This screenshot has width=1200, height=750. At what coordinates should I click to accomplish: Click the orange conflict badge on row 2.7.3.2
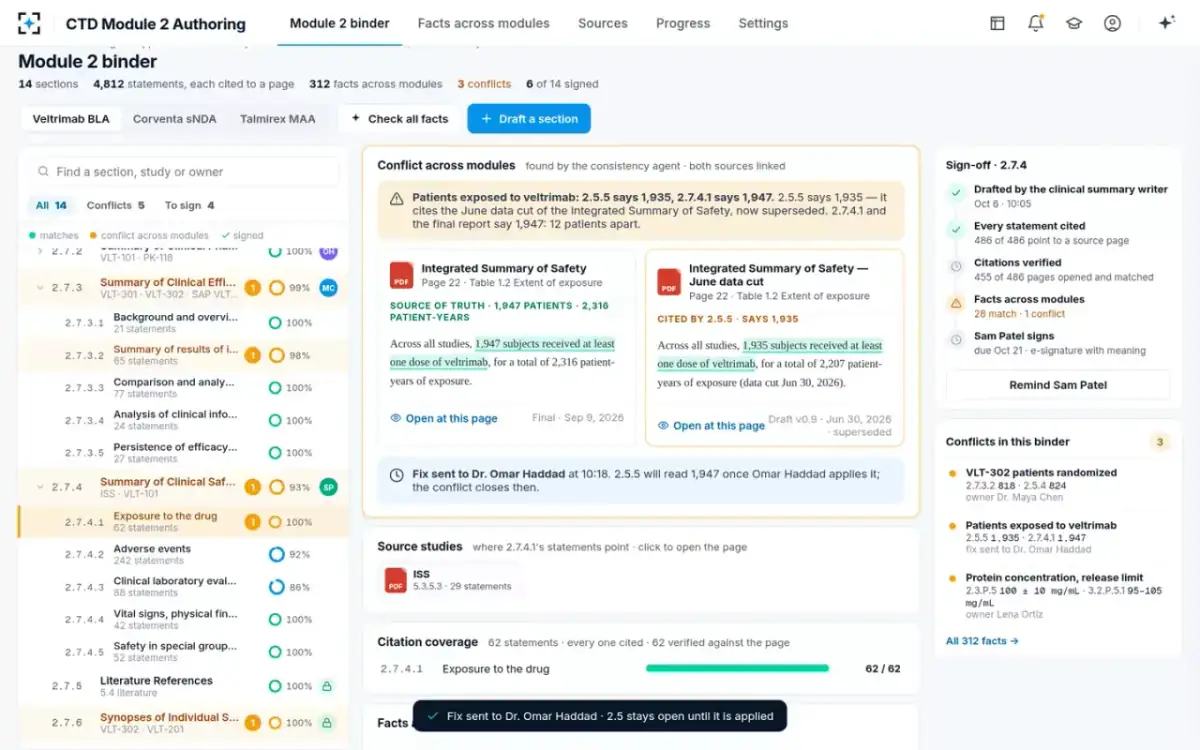[x=253, y=355]
